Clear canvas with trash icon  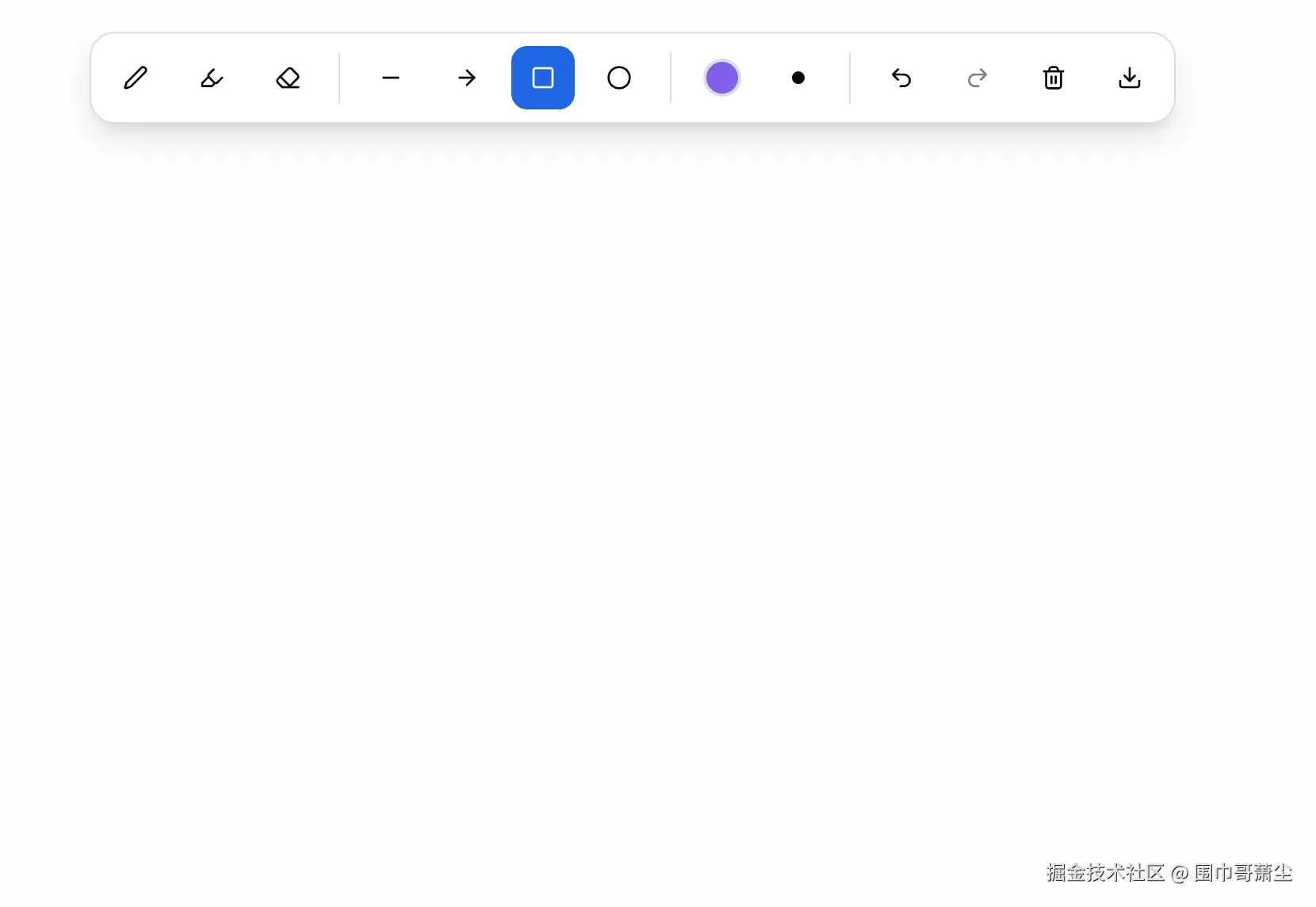(1054, 78)
